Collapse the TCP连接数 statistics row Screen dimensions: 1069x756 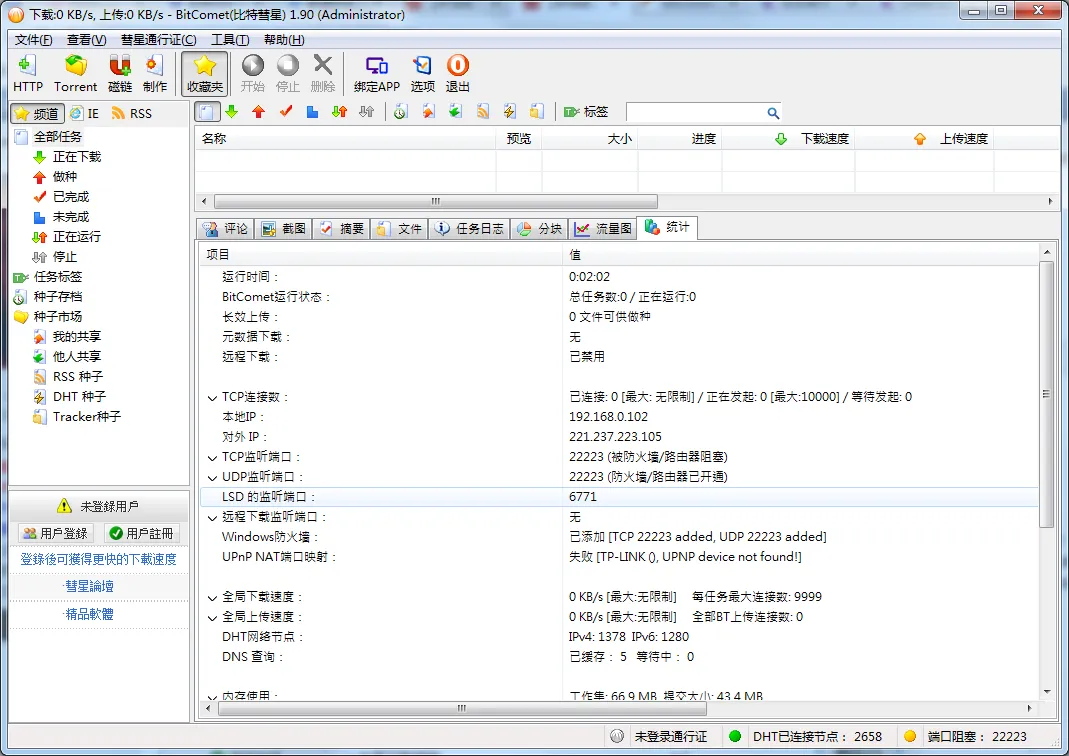click(212, 397)
